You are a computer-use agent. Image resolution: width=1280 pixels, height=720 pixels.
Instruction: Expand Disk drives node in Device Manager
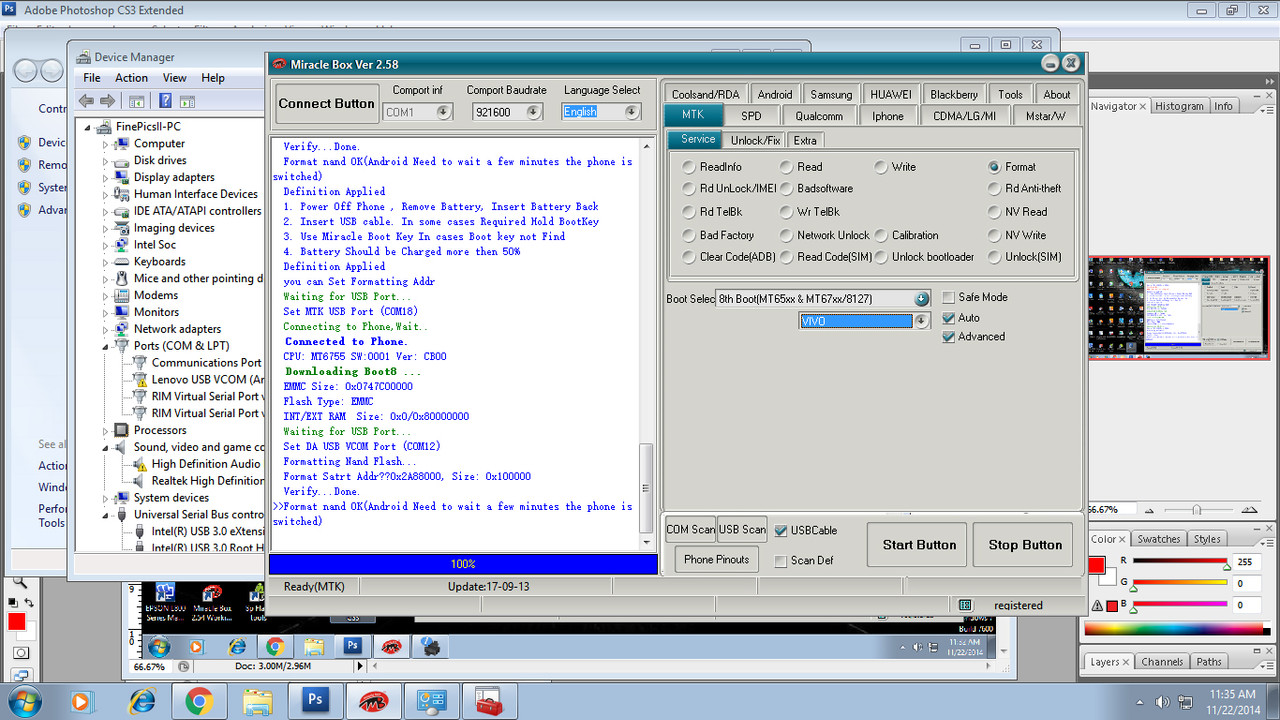point(106,160)
